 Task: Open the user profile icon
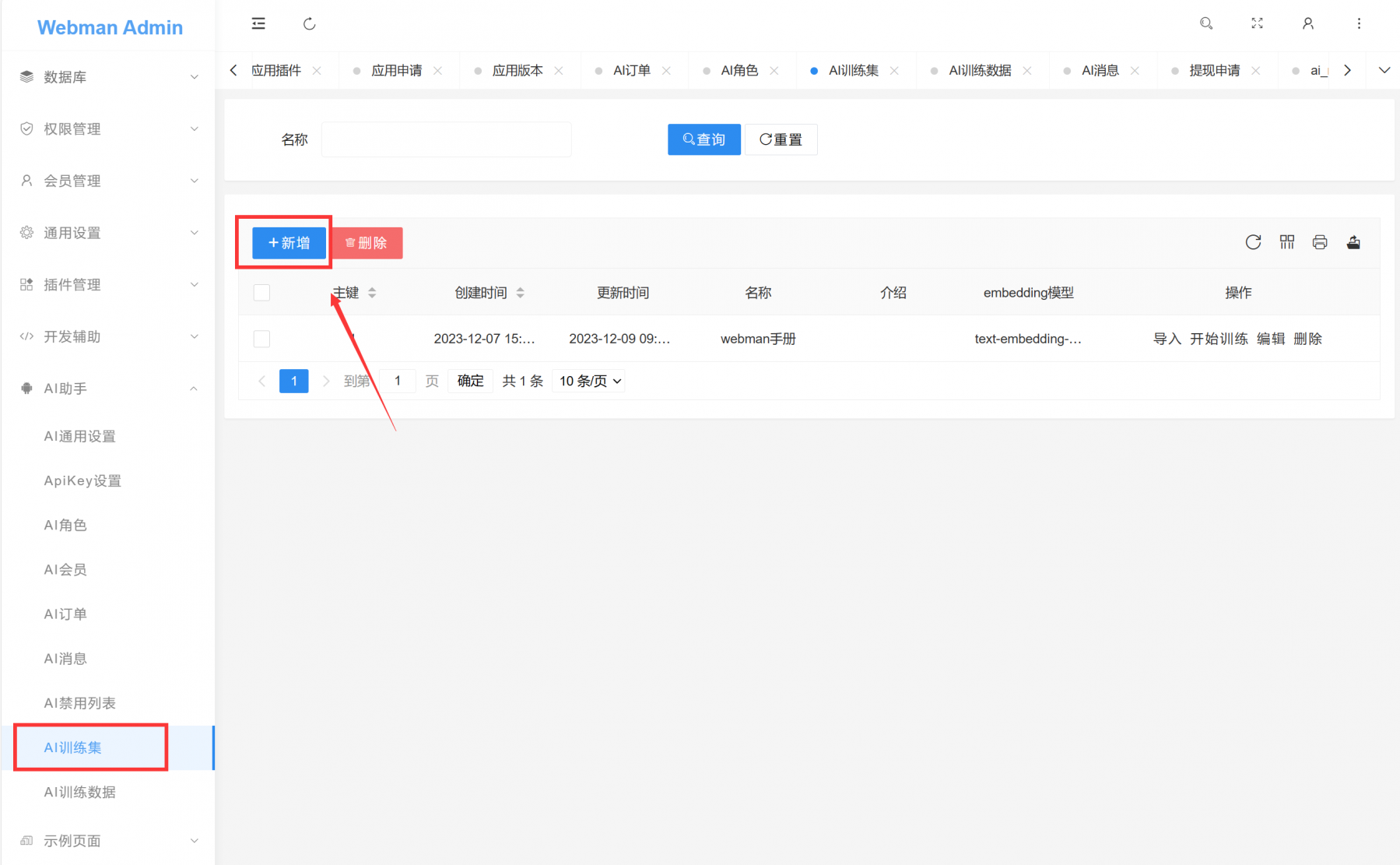tap(1308, 23)
